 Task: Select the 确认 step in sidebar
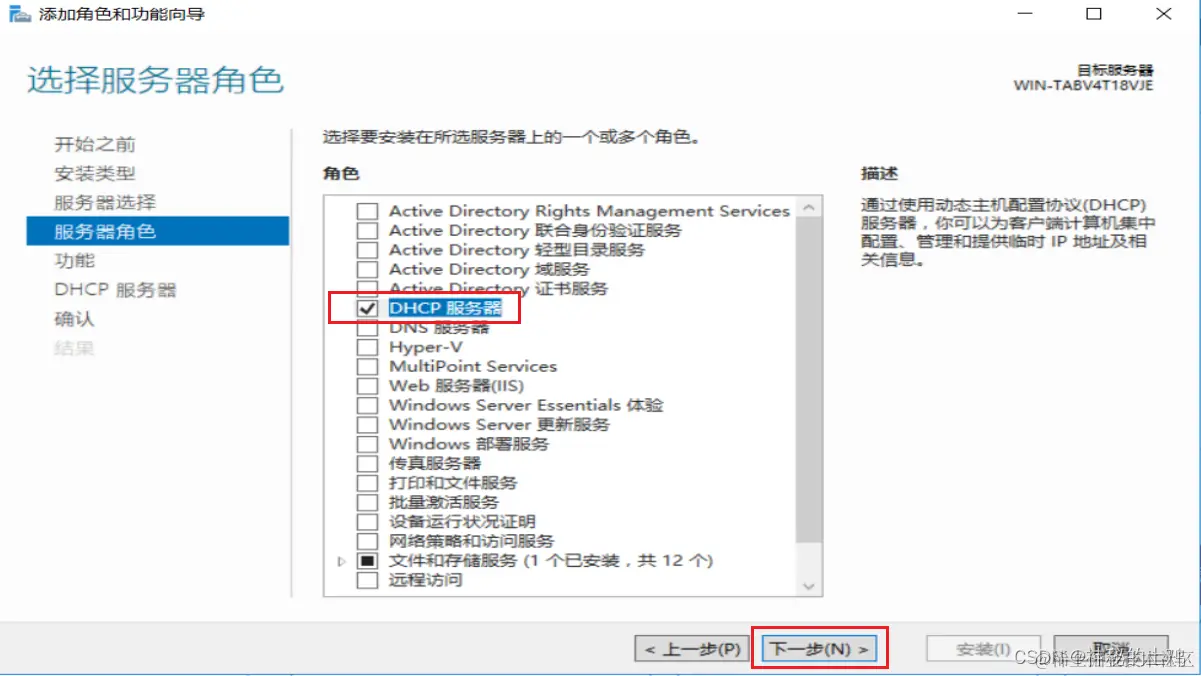pyautogui.click(x=75, y=319)
